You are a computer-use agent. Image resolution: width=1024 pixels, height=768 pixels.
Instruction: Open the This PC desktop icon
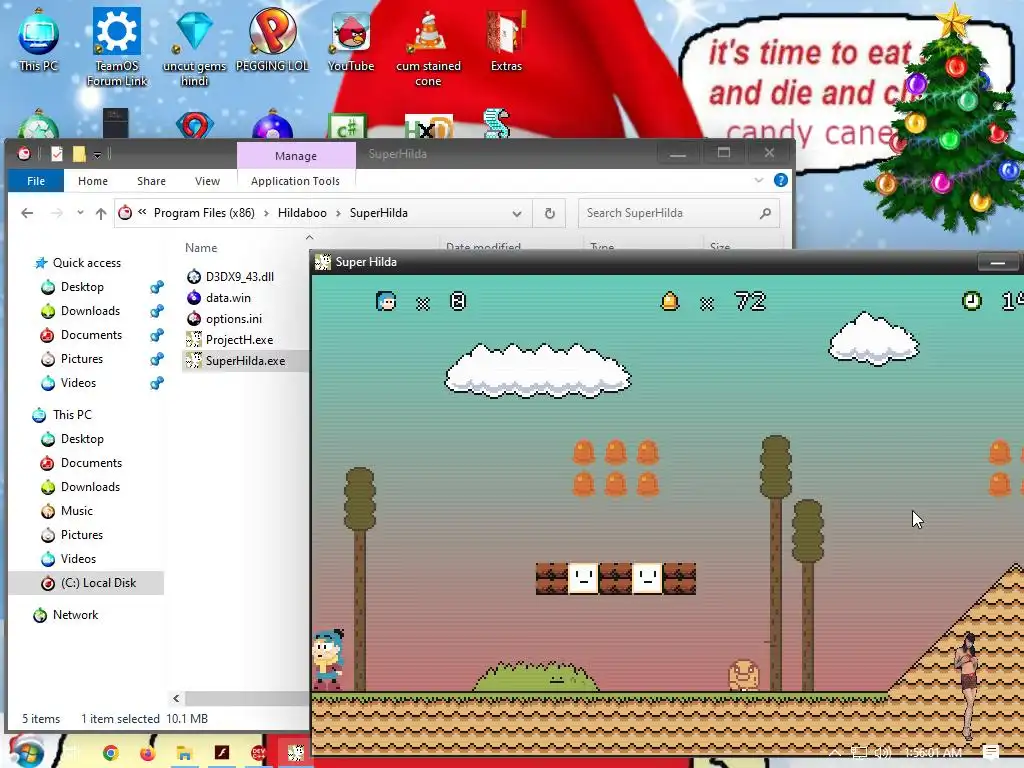(x=39, y=41)
